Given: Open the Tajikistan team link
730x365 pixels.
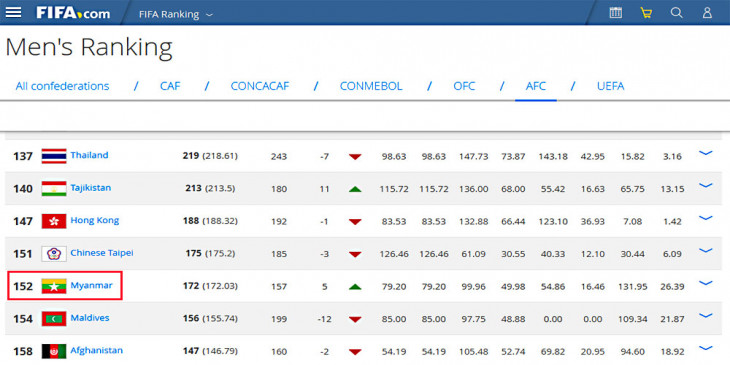Looking at the screenshot, I should point(91,188).
